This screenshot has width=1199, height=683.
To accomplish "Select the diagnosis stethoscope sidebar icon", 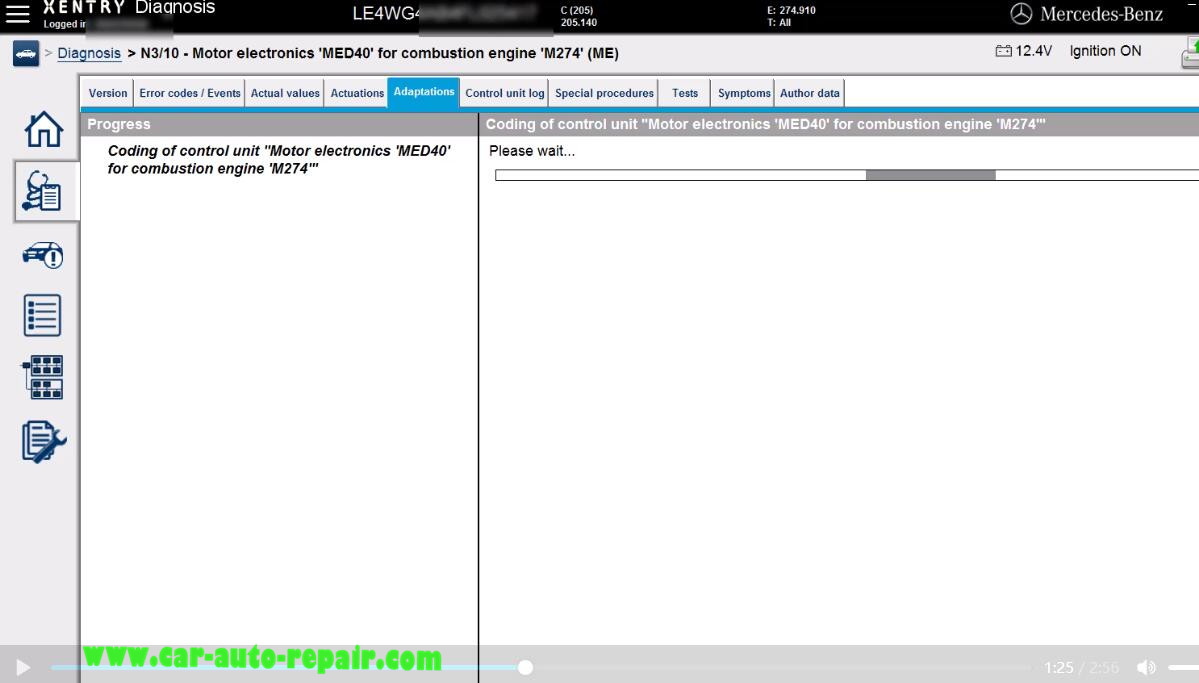I will [42, 191].
